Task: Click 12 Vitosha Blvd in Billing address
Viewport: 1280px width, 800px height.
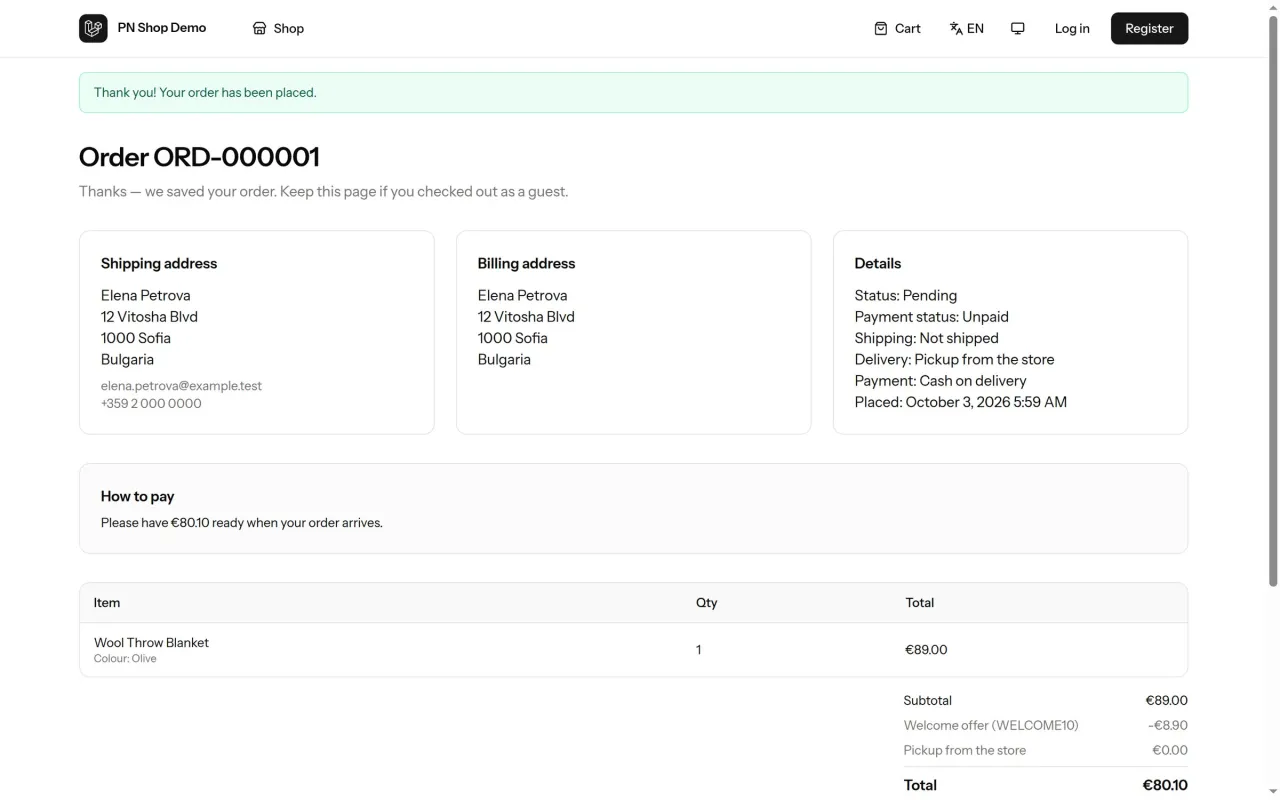Action: (x=526, y=317)
